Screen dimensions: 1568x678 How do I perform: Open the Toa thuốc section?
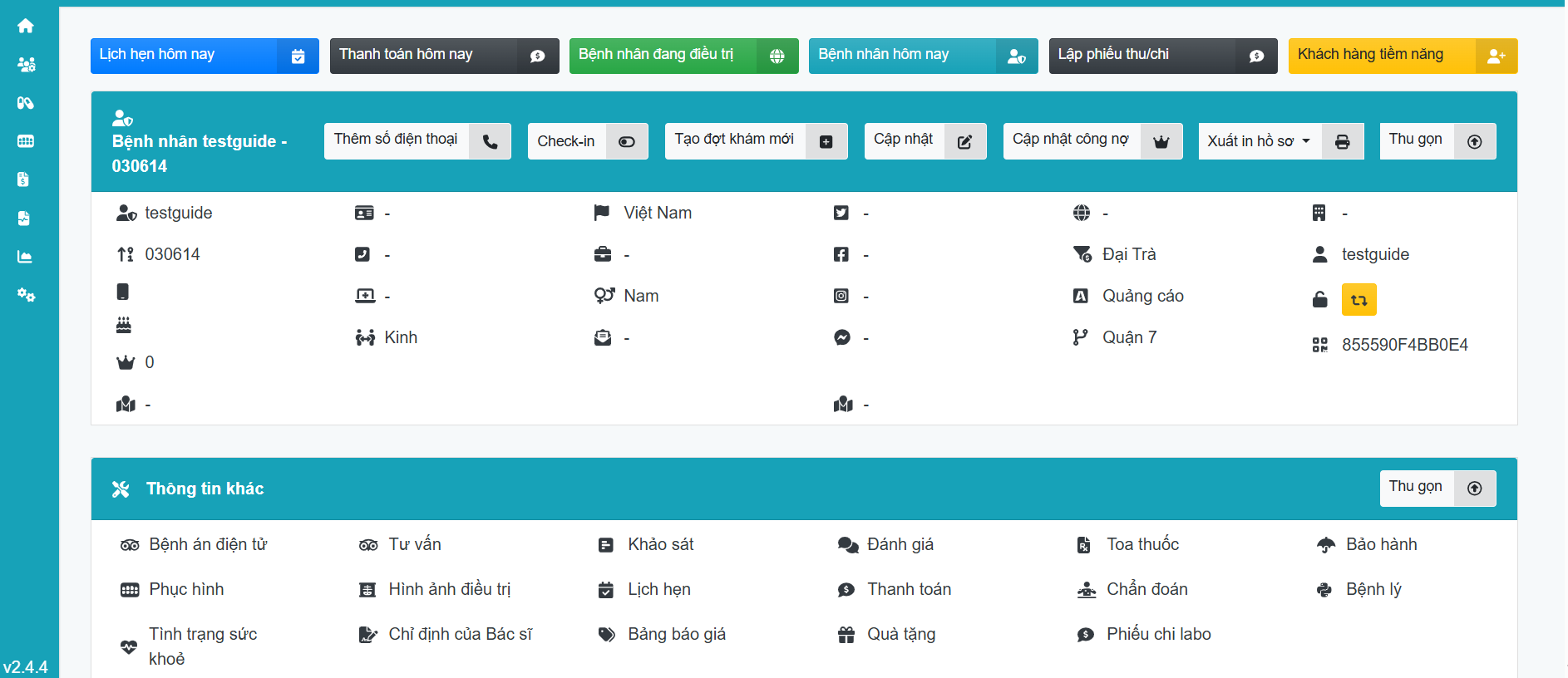click(1141, 544)
